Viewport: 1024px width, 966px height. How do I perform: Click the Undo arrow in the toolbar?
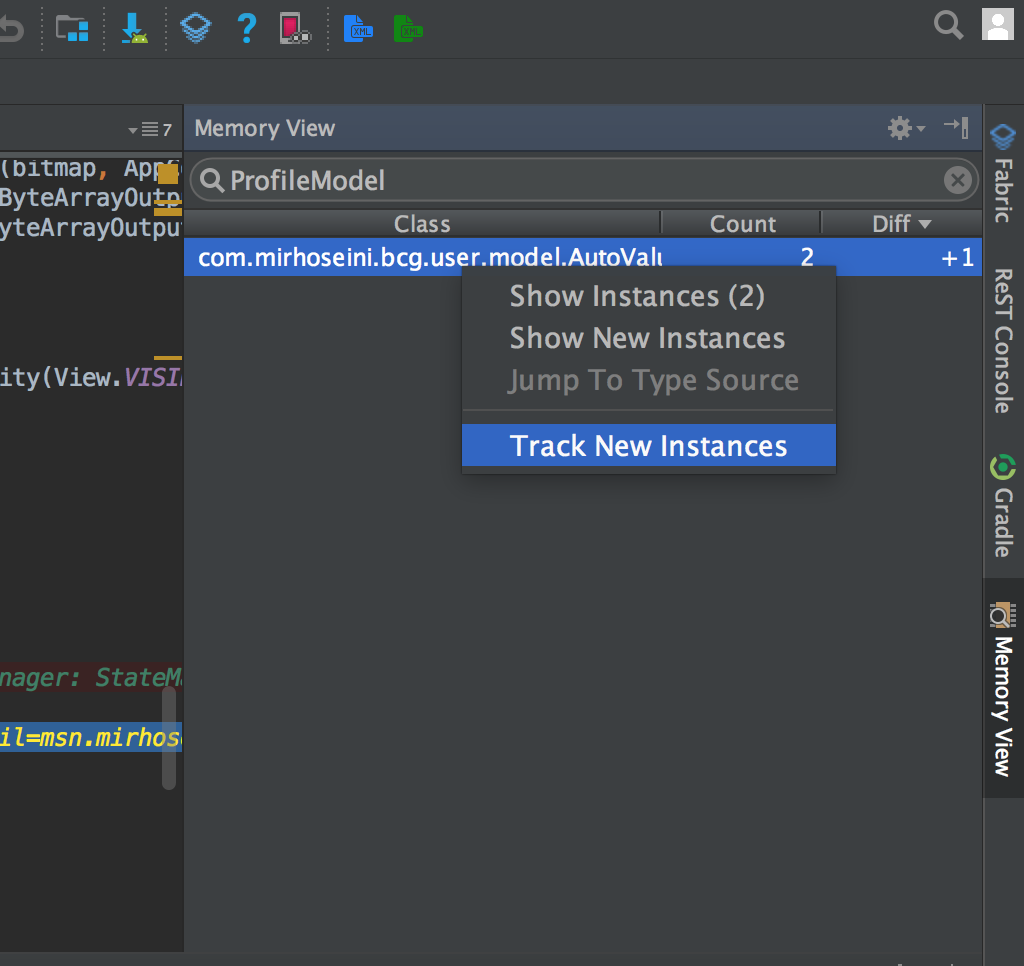click(x=10, y=28)
